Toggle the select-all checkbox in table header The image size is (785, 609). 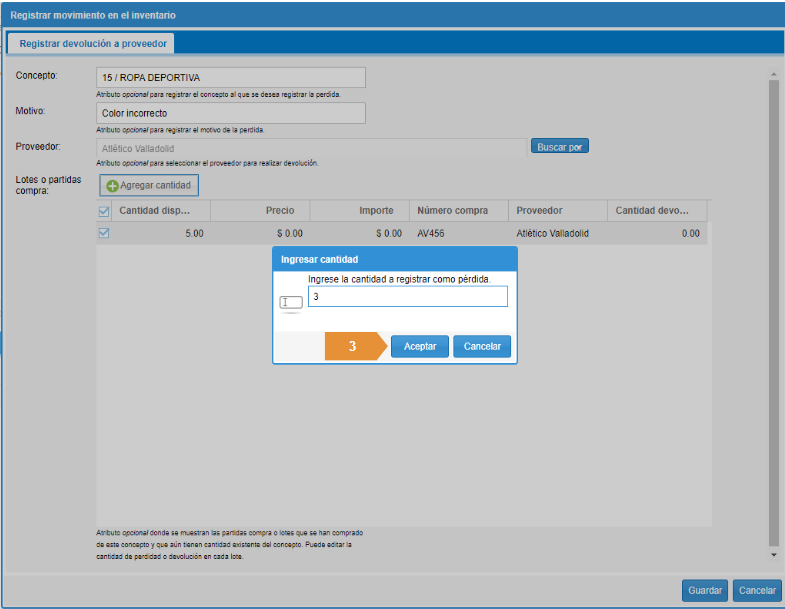(103, 211)
